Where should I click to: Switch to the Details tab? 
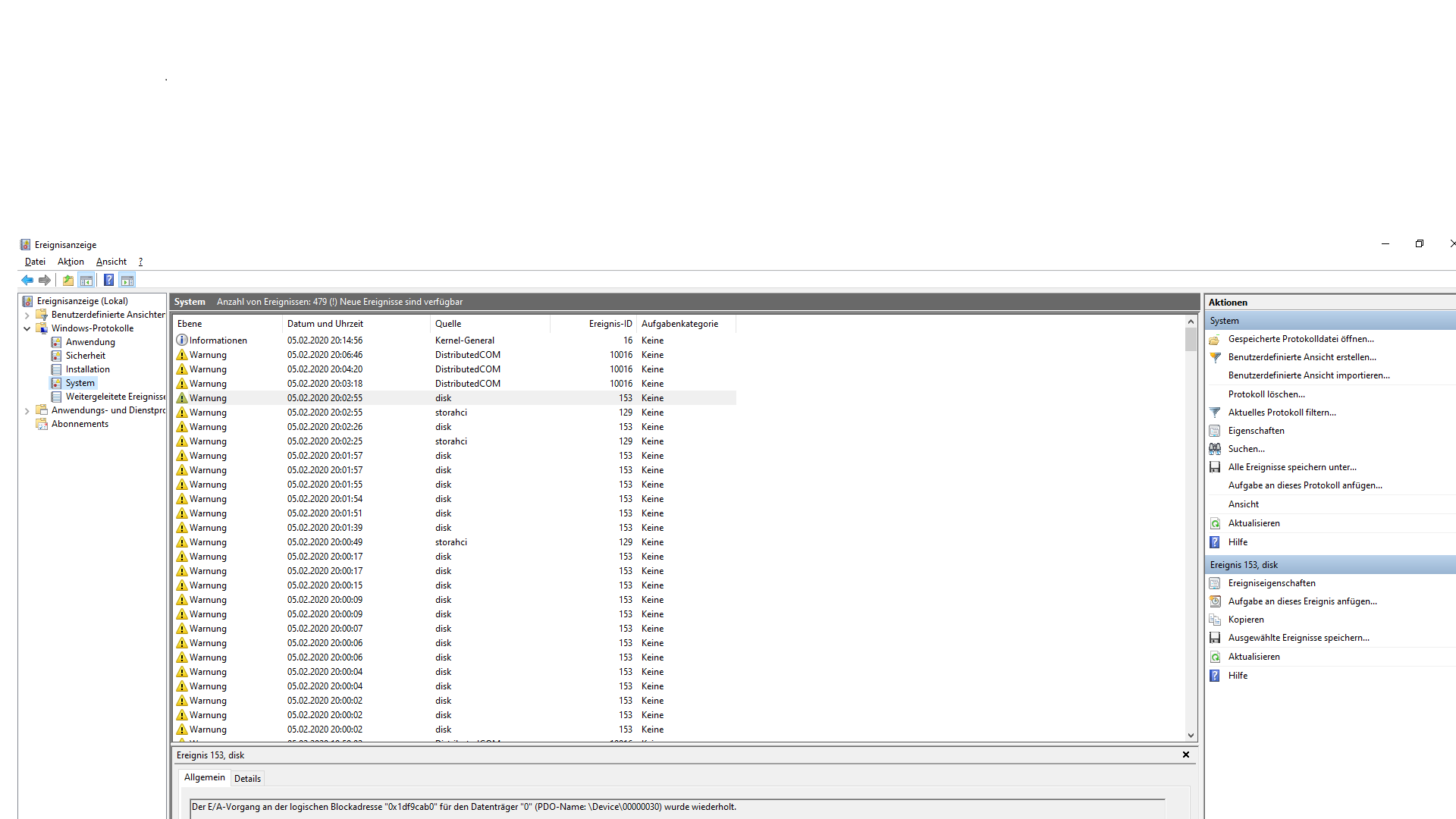pos(247,779)
